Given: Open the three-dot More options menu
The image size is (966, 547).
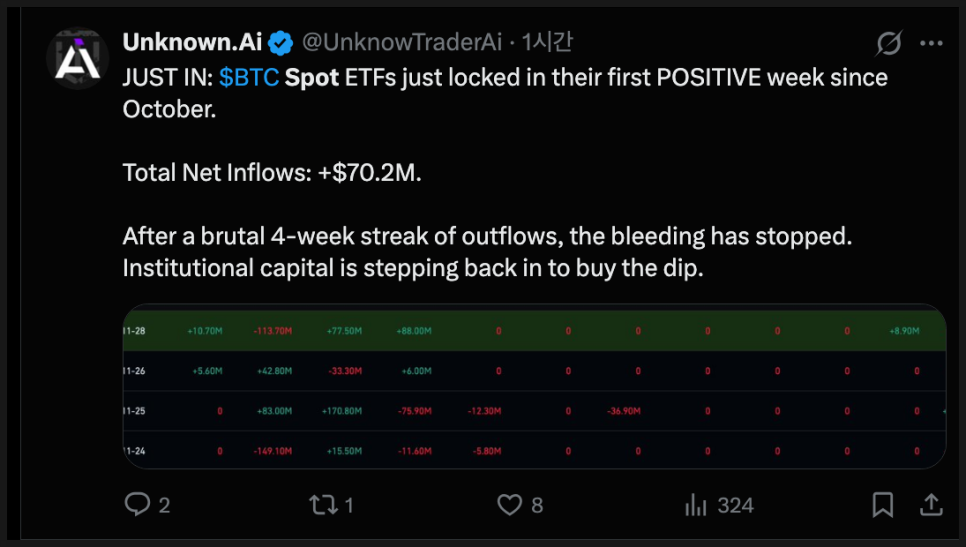Looking at the screenshot, I should [931, 44].
